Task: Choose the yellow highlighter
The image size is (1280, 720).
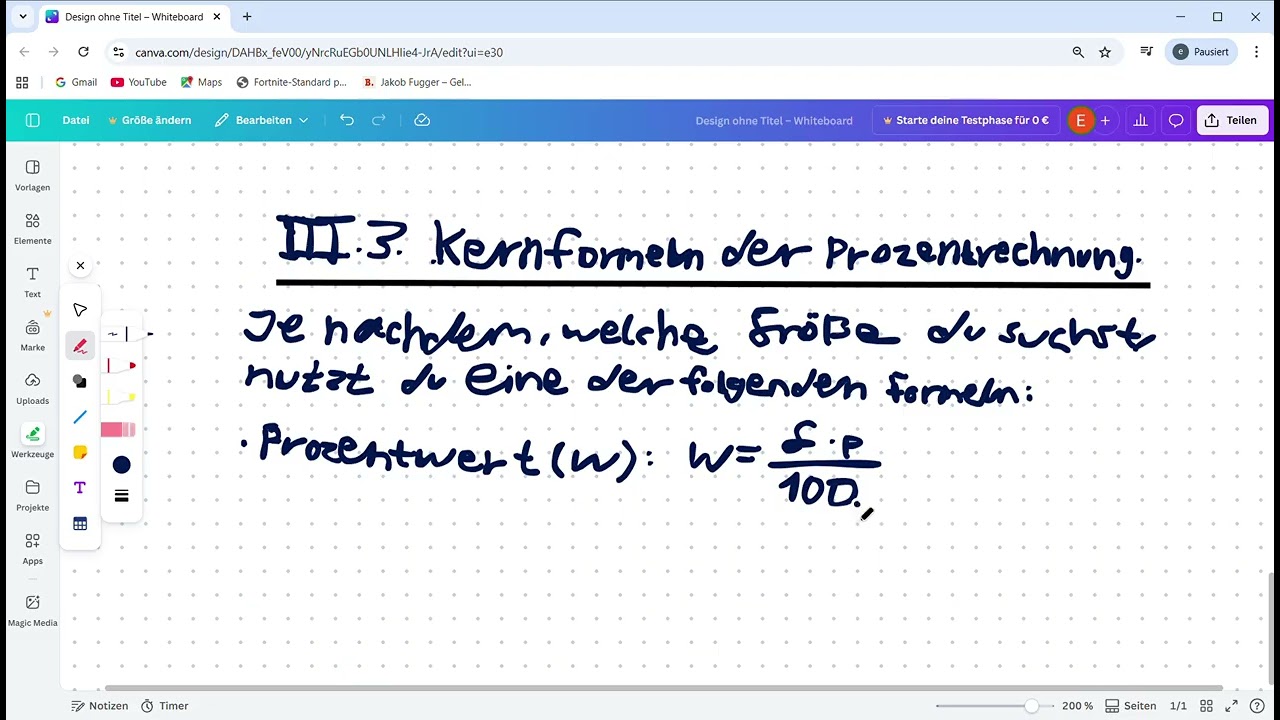Action: pos(120,397)
